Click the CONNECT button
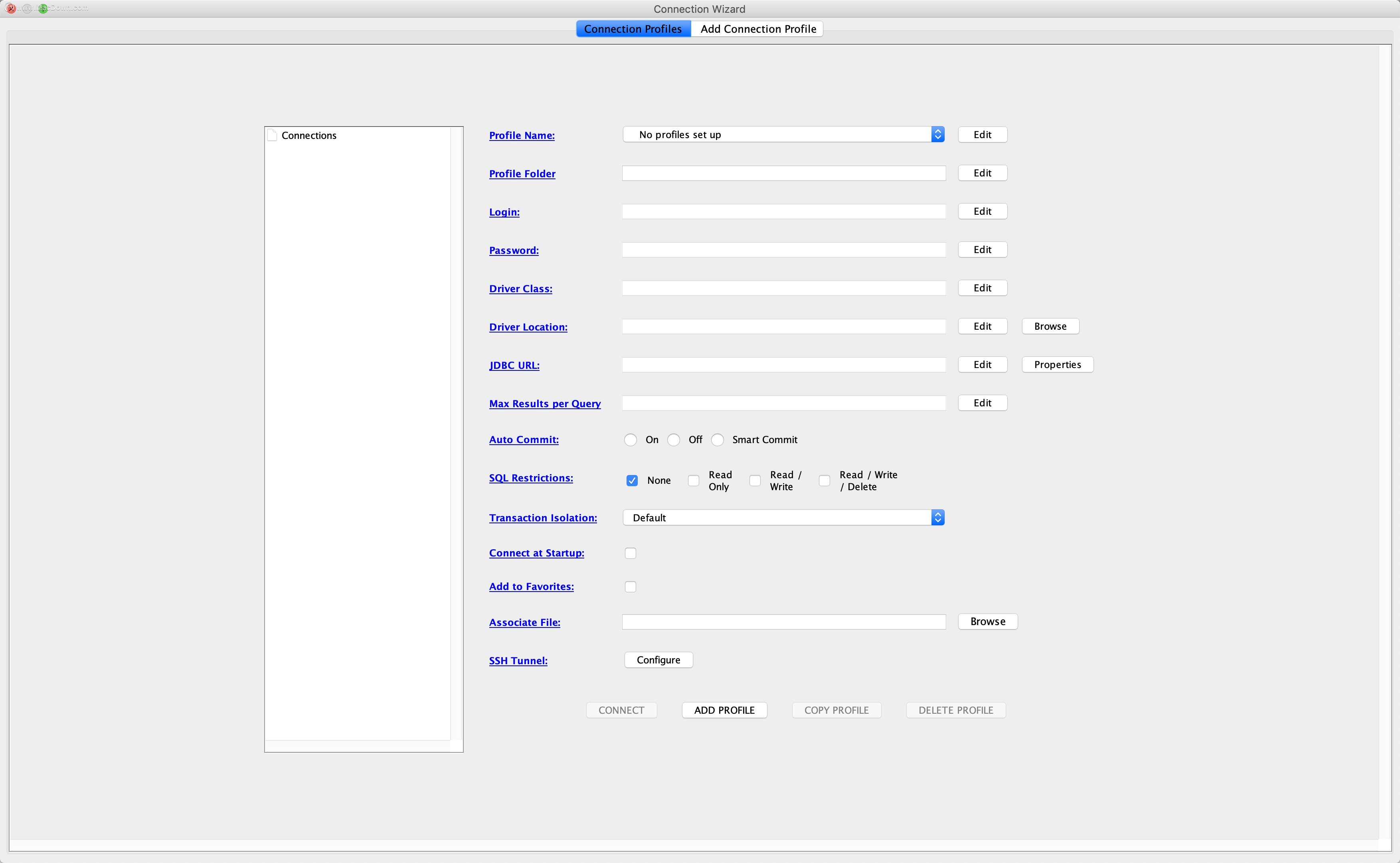The width and height of the screenshot is (1400, 863). point(621,710)
